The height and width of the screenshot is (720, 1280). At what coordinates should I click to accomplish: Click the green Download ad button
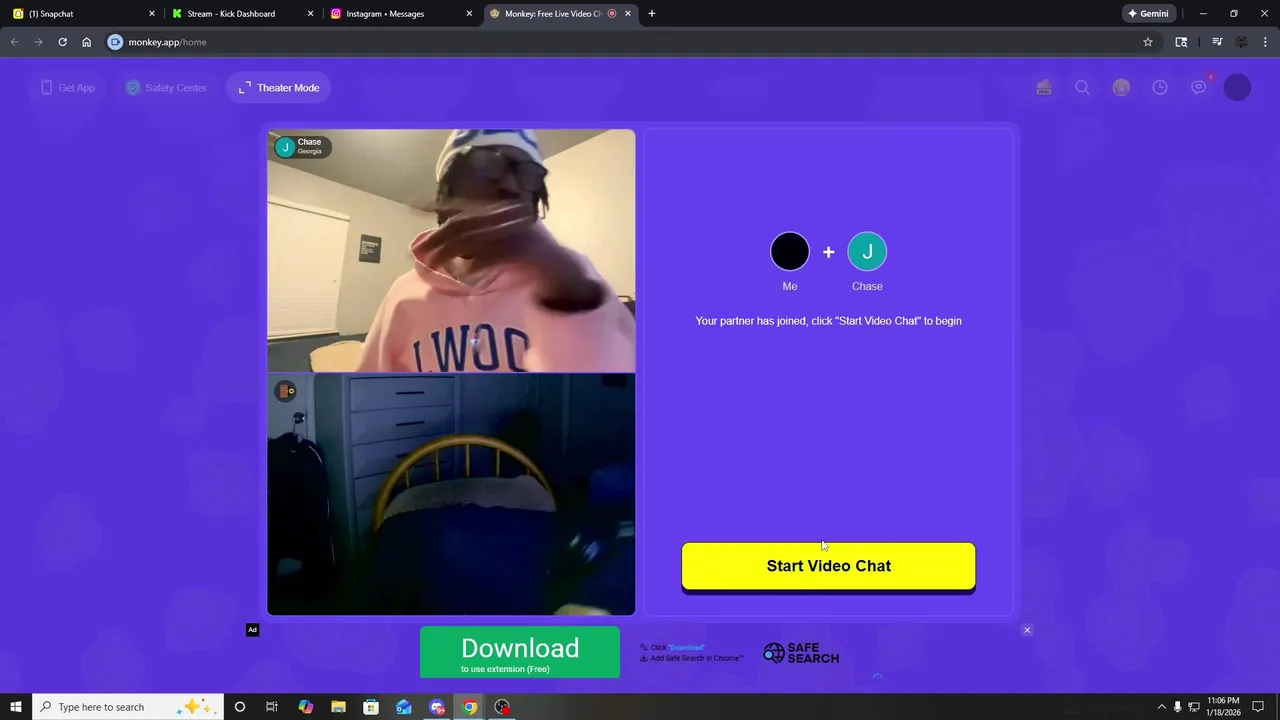pos(520,652)
